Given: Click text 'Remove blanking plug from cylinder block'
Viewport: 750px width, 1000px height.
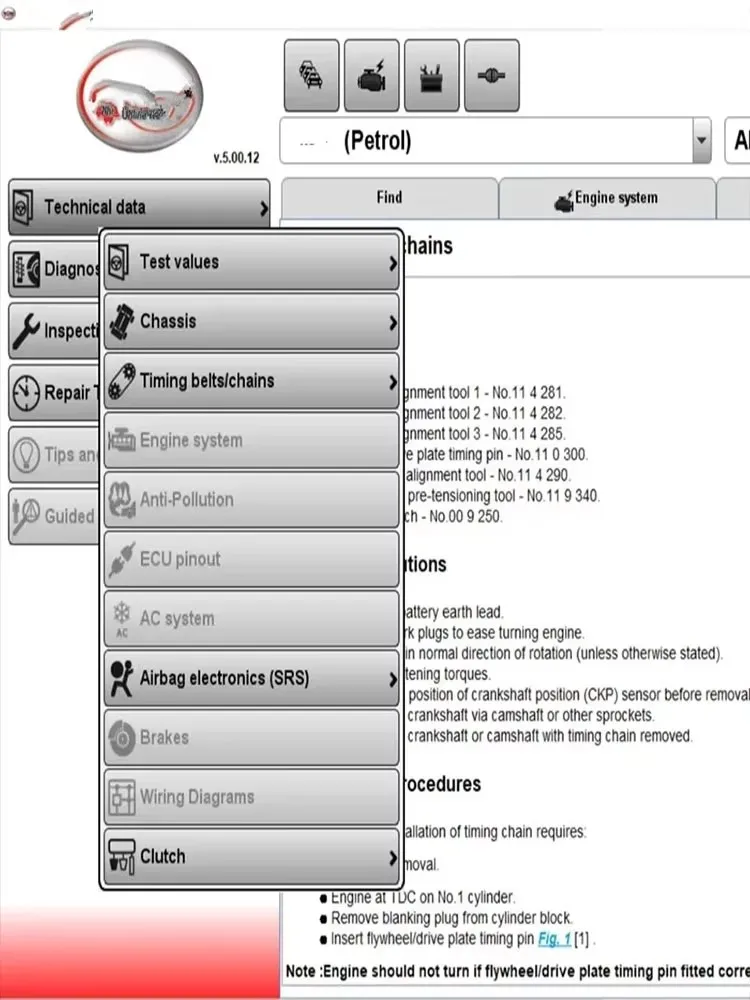Looking at the screenshot, I should [x=452, y=918].
